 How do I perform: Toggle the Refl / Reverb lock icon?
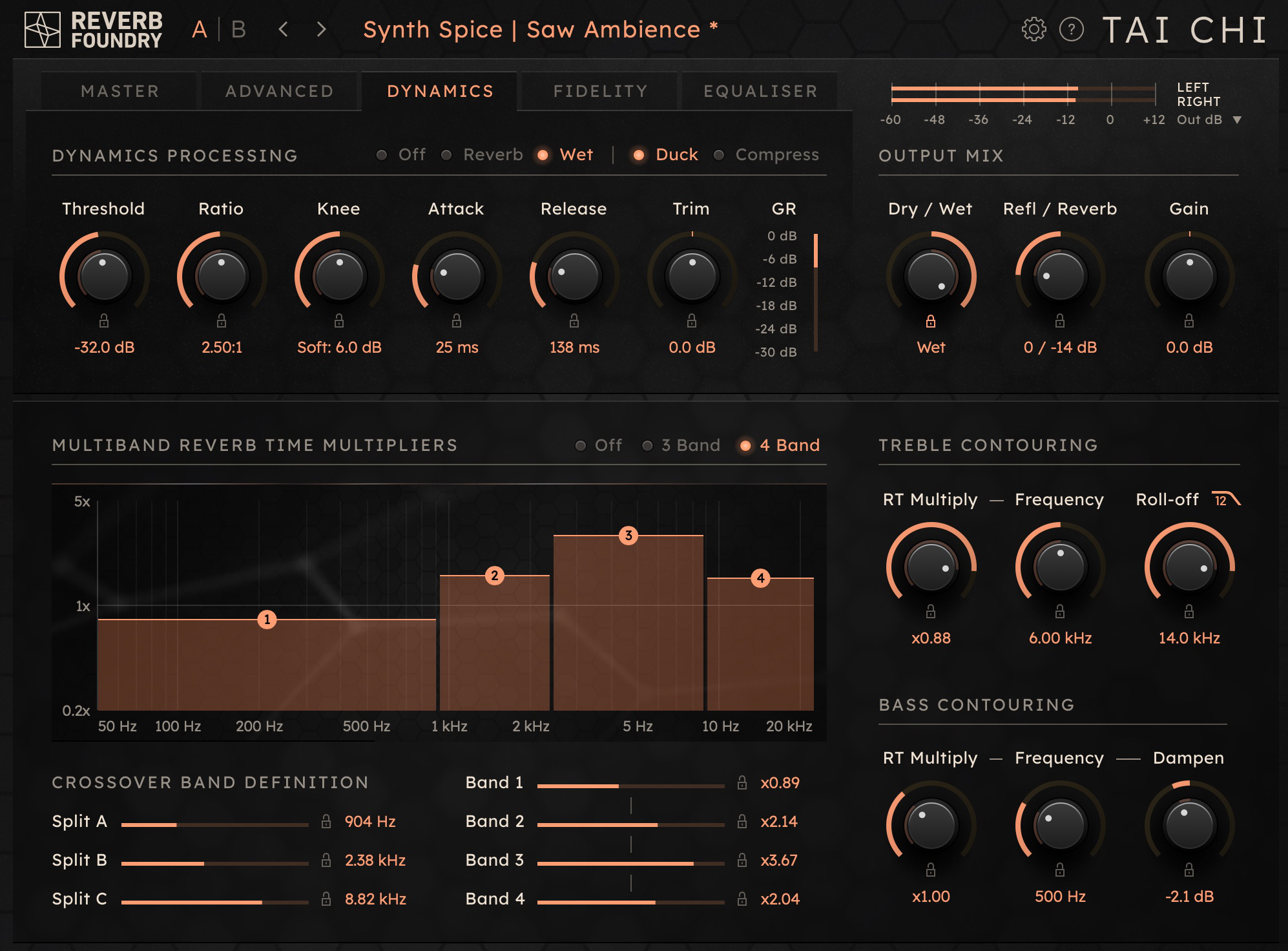[x=1060, y=320]
